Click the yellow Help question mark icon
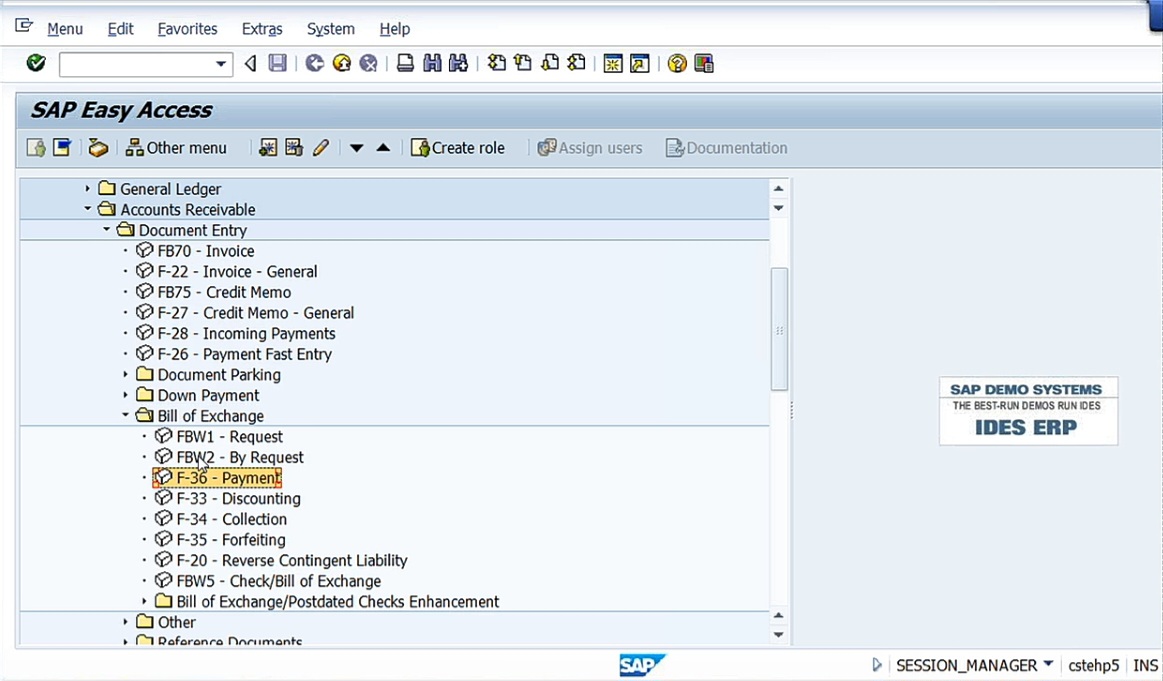This screenshot has height=681, width=1163. click(x=676, y=63)
